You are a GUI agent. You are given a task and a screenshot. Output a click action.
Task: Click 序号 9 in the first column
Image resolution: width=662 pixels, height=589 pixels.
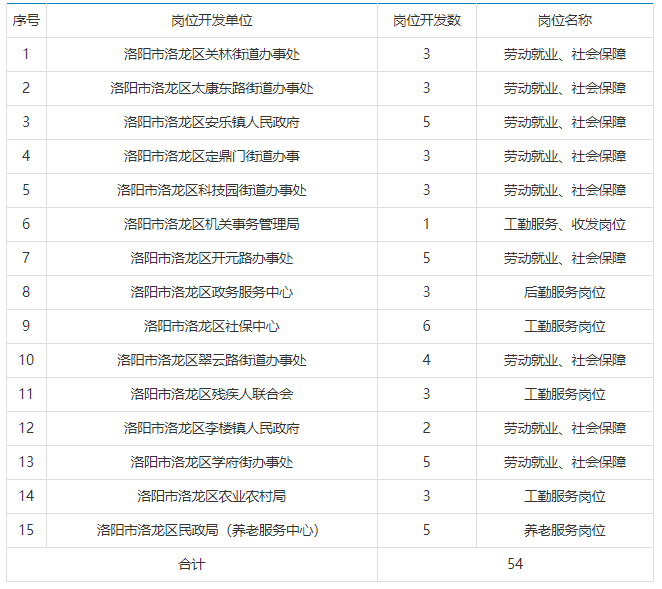click(26, 326)
